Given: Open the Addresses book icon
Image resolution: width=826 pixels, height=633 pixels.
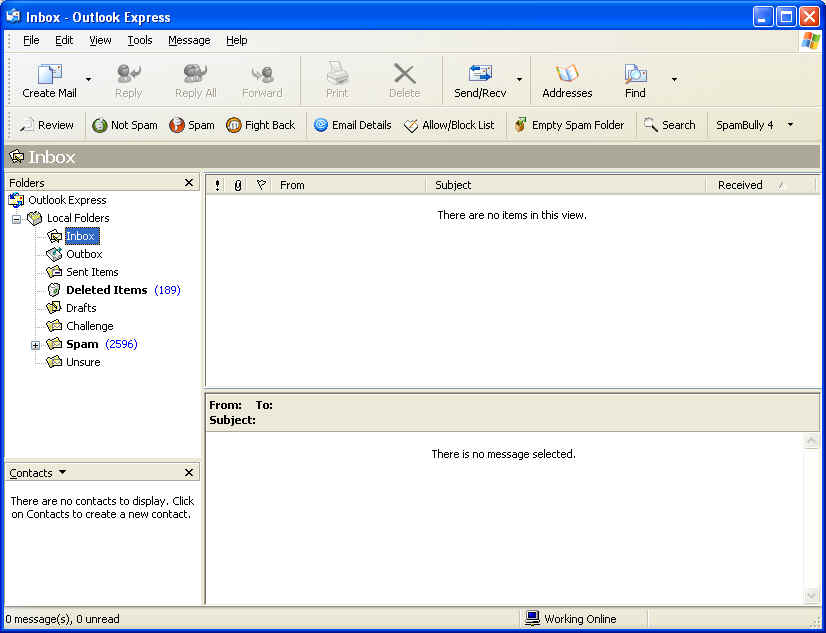Looking at the screenshot, I should pyautogui.click(x=567, y=81).
